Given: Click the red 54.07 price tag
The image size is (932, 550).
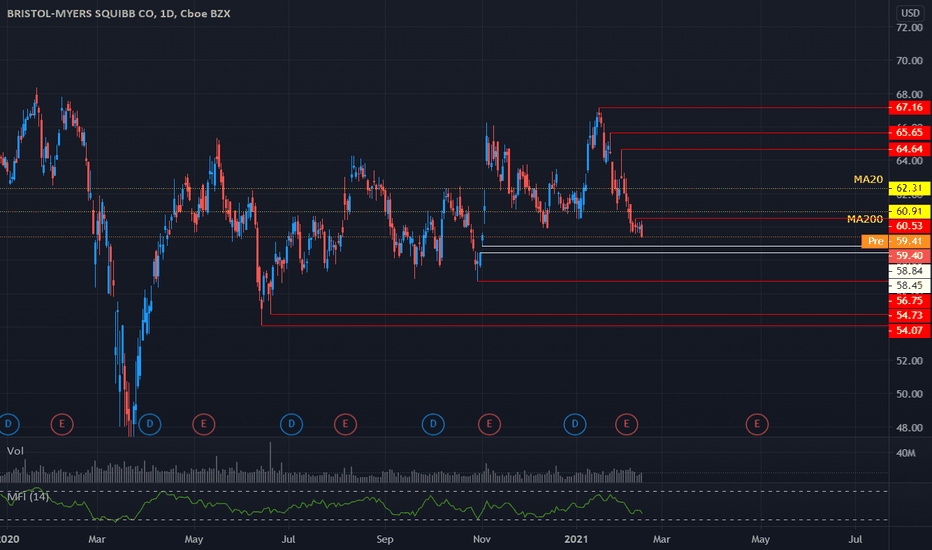Looking at the screenshot, I should [909, 331].
